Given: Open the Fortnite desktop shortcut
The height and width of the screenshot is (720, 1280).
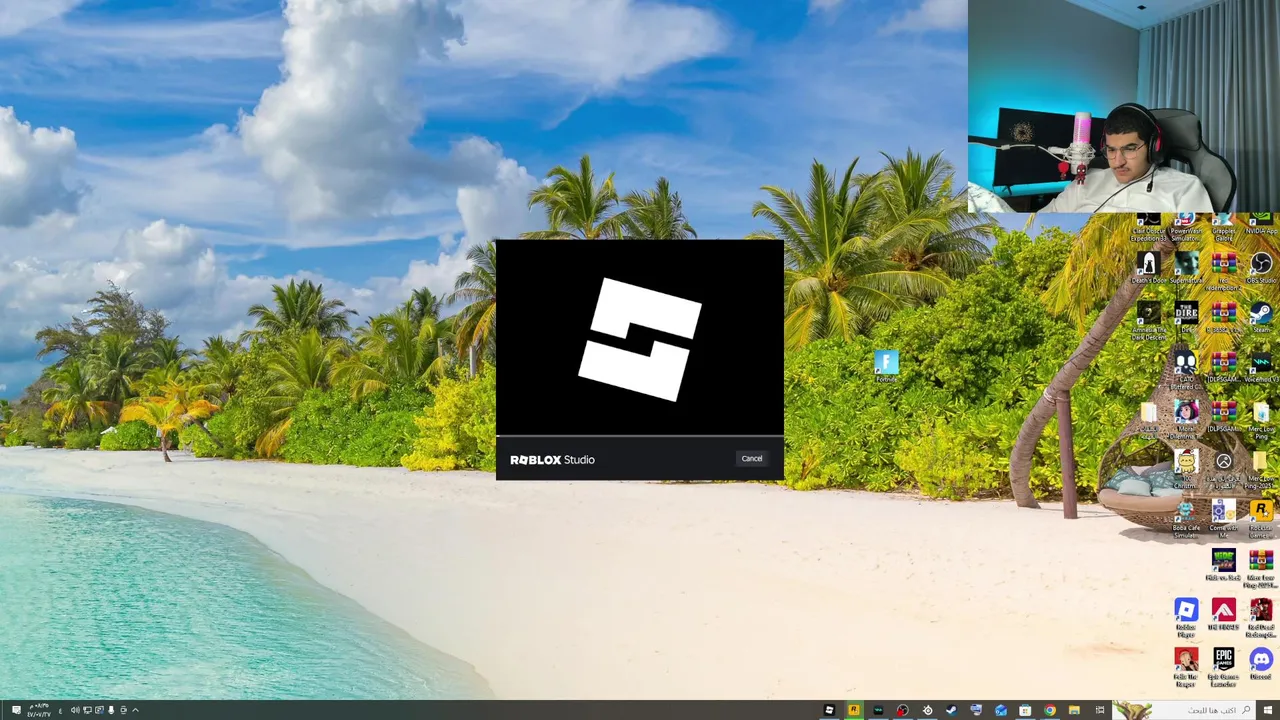Looking at the screenshot, I should pyautogui.click(x=886, y=367).
